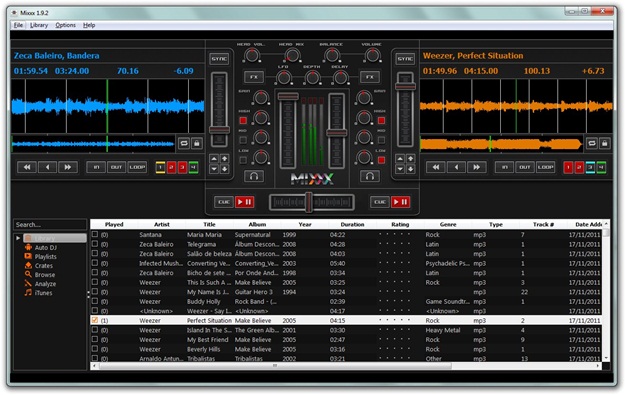
Task: Open the Options menu
Action: click(65, 25)
